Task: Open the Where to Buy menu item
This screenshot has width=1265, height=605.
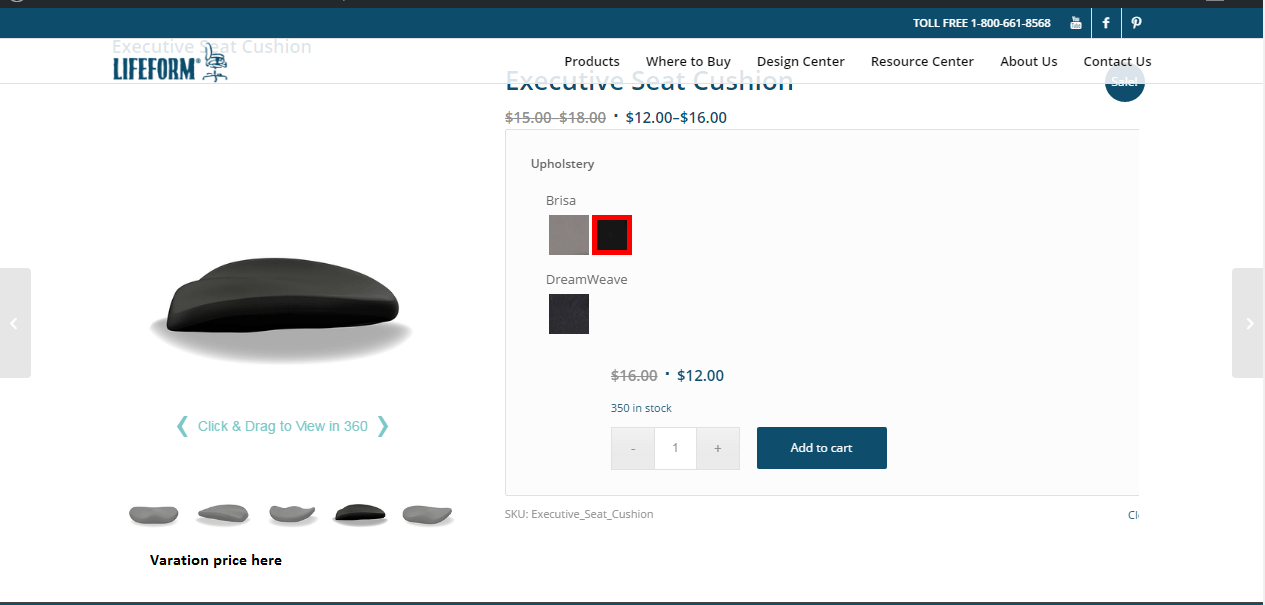Action: [x=688, y=61]
